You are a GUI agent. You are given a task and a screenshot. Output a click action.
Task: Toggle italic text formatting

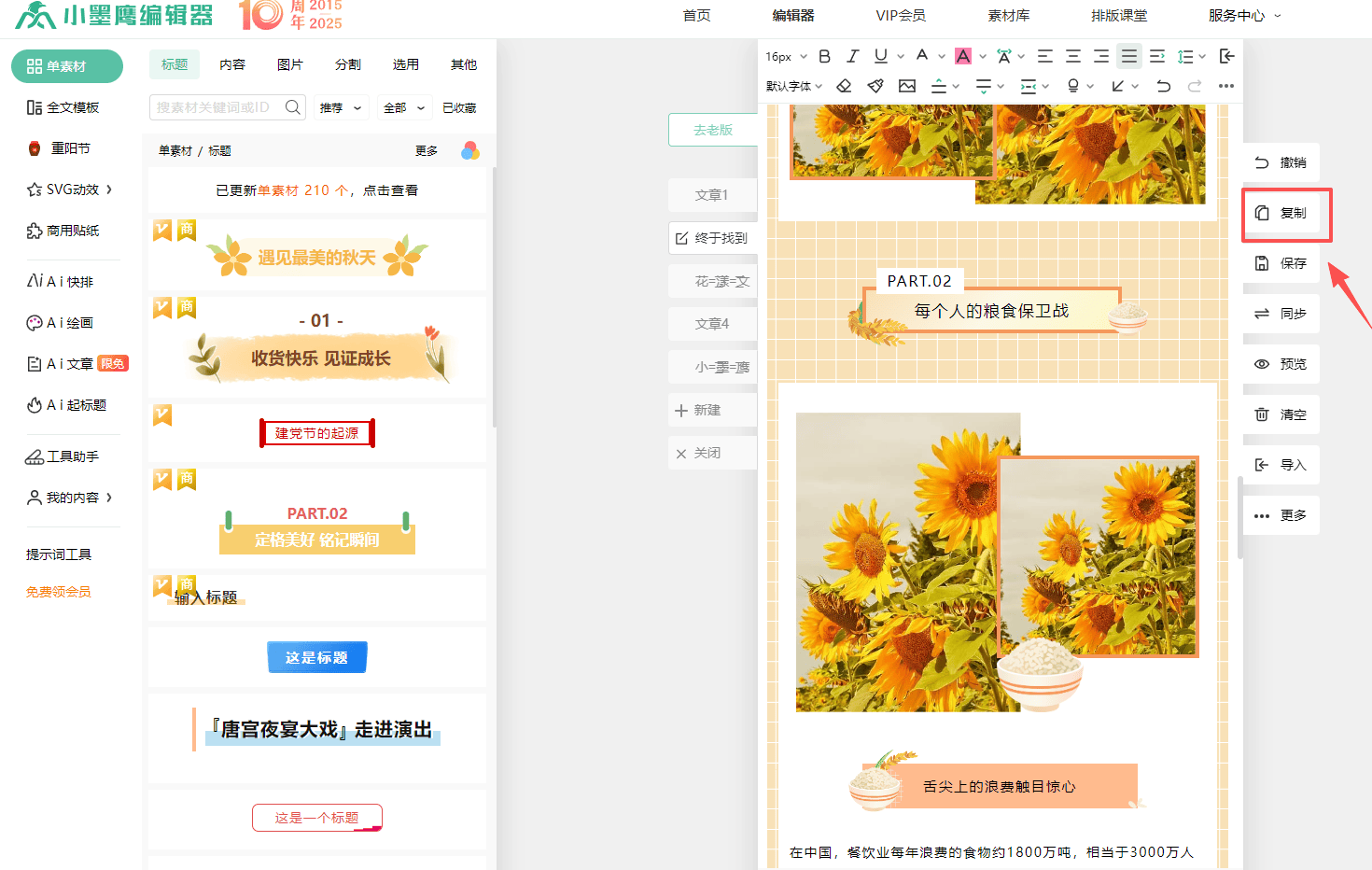(852, 57)
